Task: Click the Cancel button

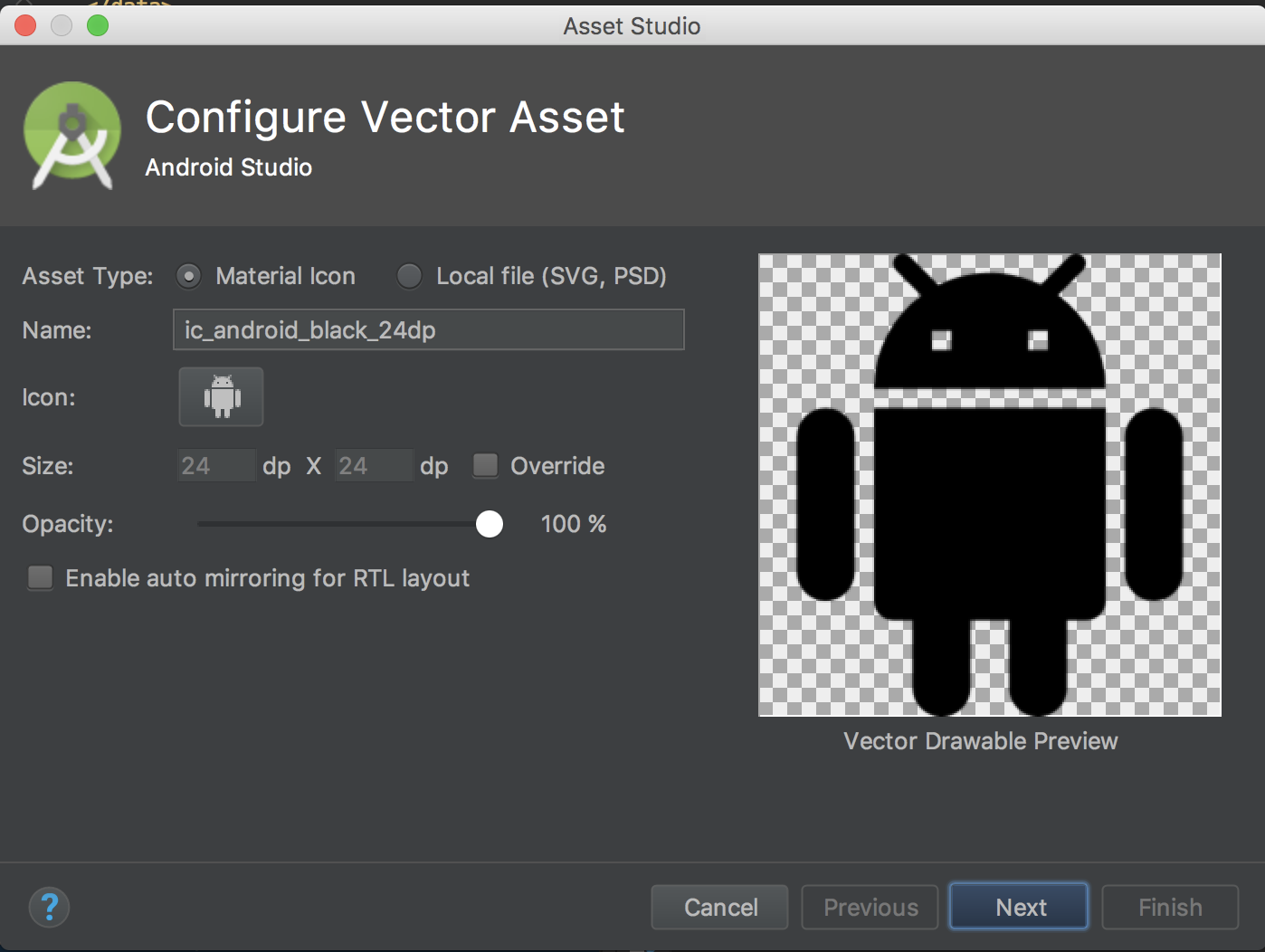Action: [x=718, y=907]
